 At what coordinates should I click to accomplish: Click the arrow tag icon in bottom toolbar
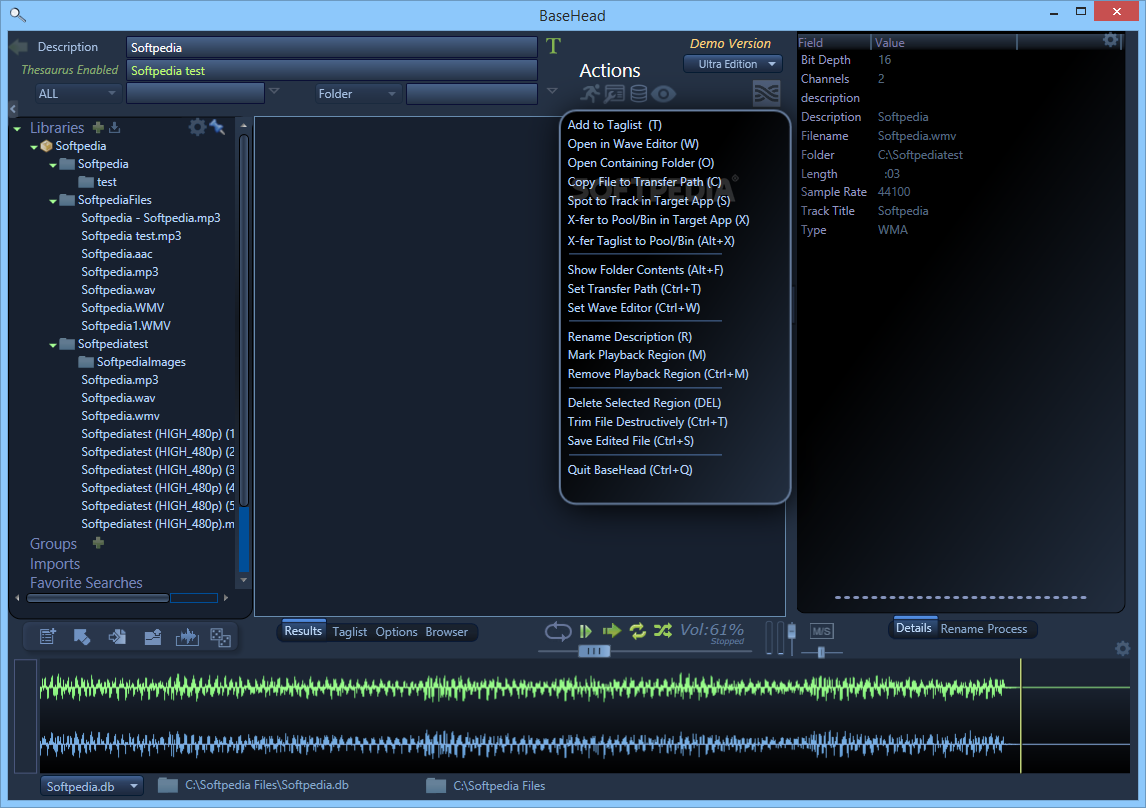[x=82, y=637]
